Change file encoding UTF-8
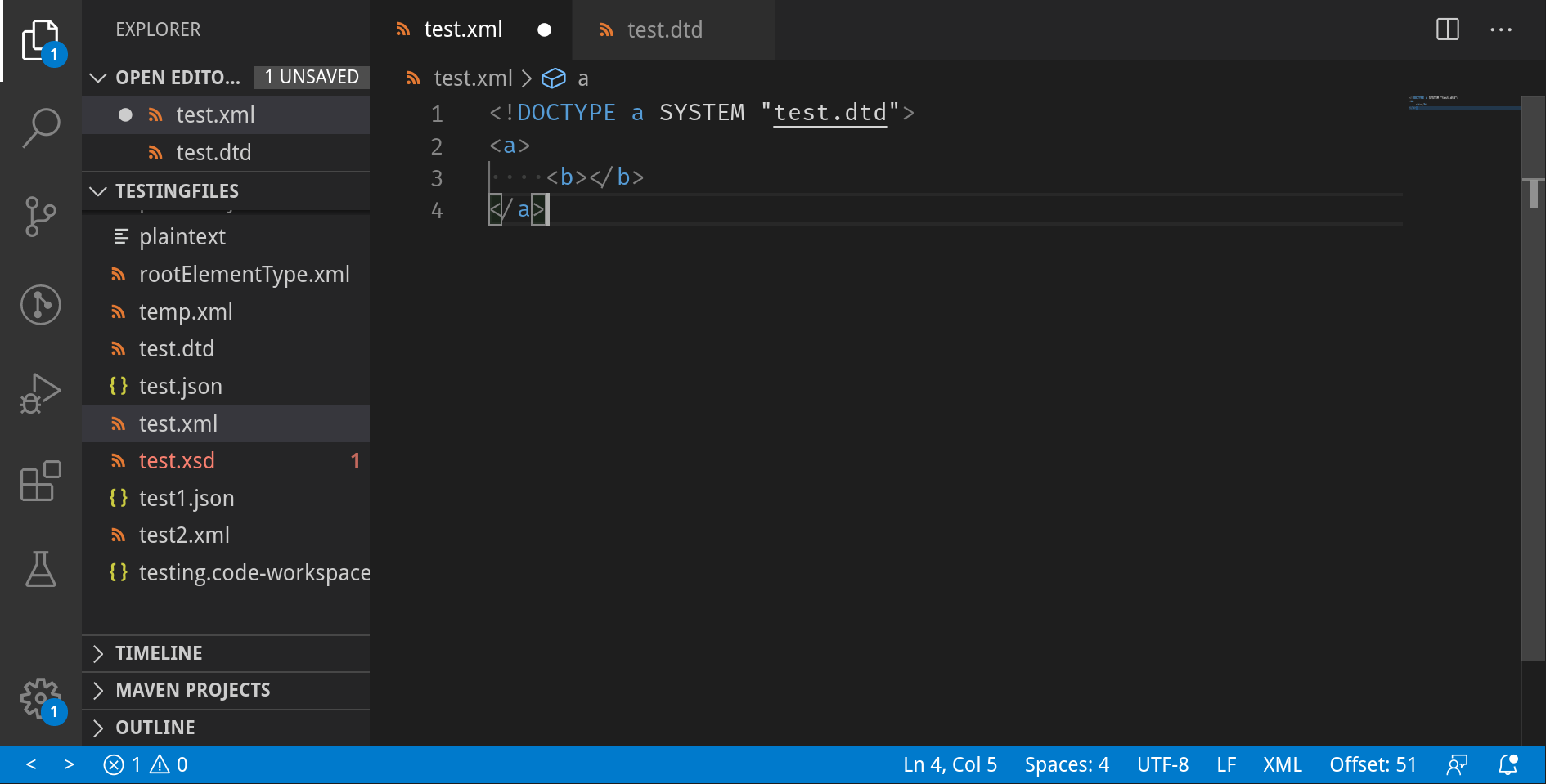Screen dimensions: 1546x784 coord(1162,765)
